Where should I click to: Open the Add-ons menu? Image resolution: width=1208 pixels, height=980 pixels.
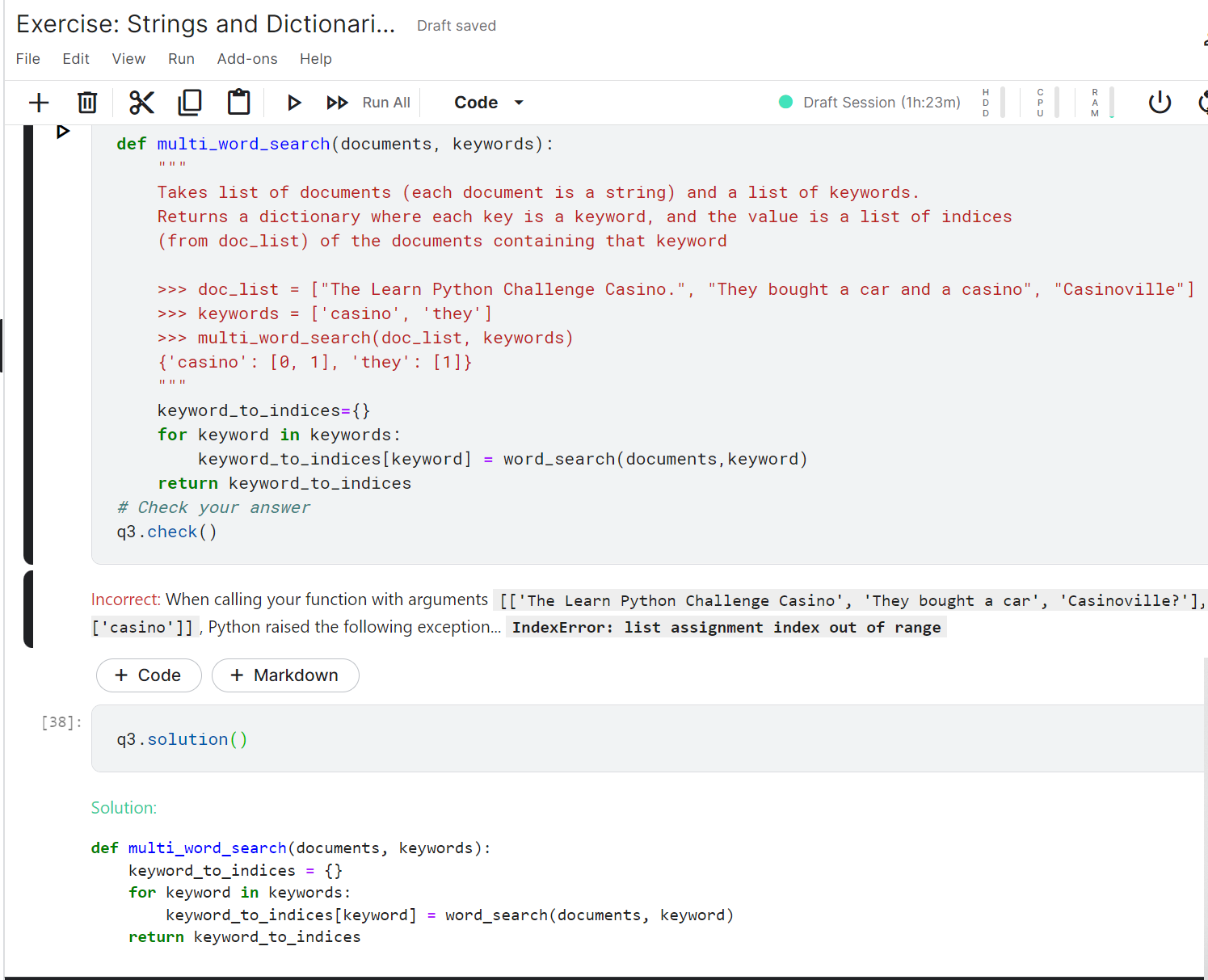(x=247, y=59)
